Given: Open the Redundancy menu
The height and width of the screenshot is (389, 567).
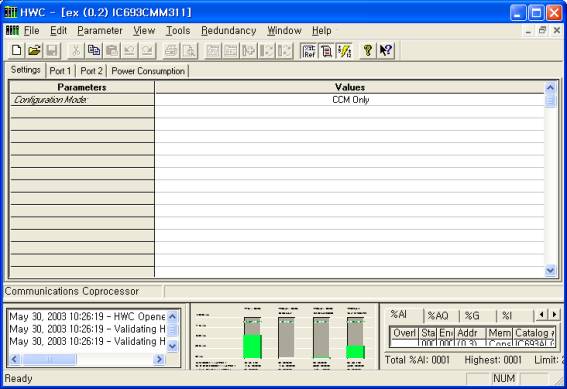Looking at the screenshot, I should 229,31.
